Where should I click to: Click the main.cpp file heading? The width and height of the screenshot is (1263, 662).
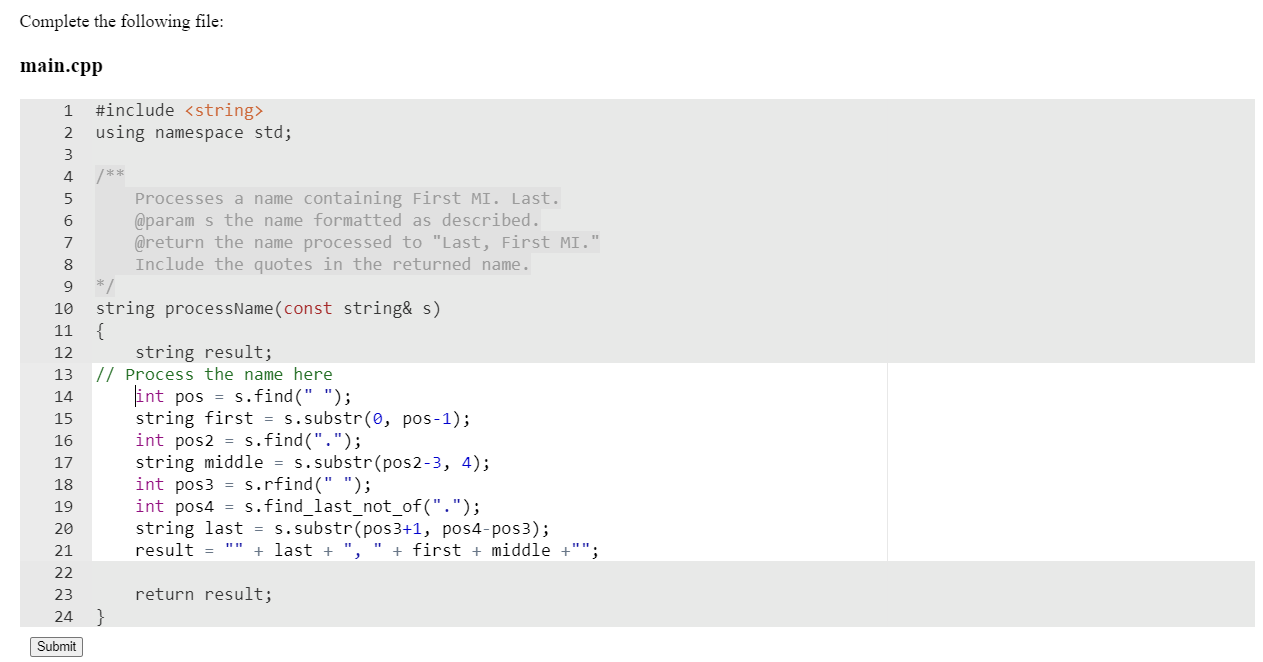[x=61, y=65]
